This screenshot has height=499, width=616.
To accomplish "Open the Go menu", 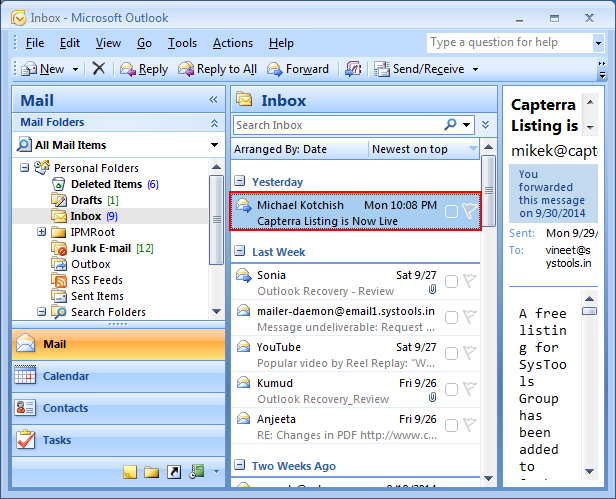I will coord(144,43).
